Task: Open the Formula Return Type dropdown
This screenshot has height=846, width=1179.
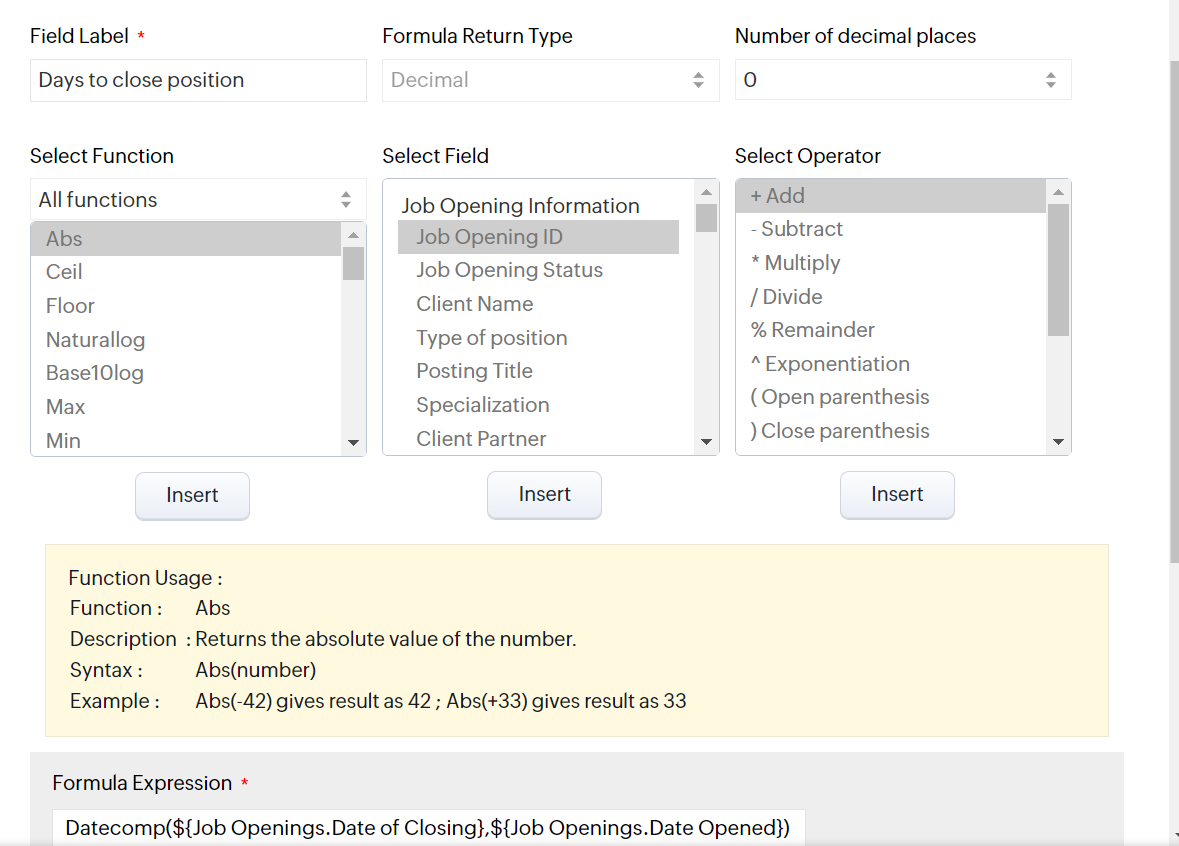Action: click(550, 80)
